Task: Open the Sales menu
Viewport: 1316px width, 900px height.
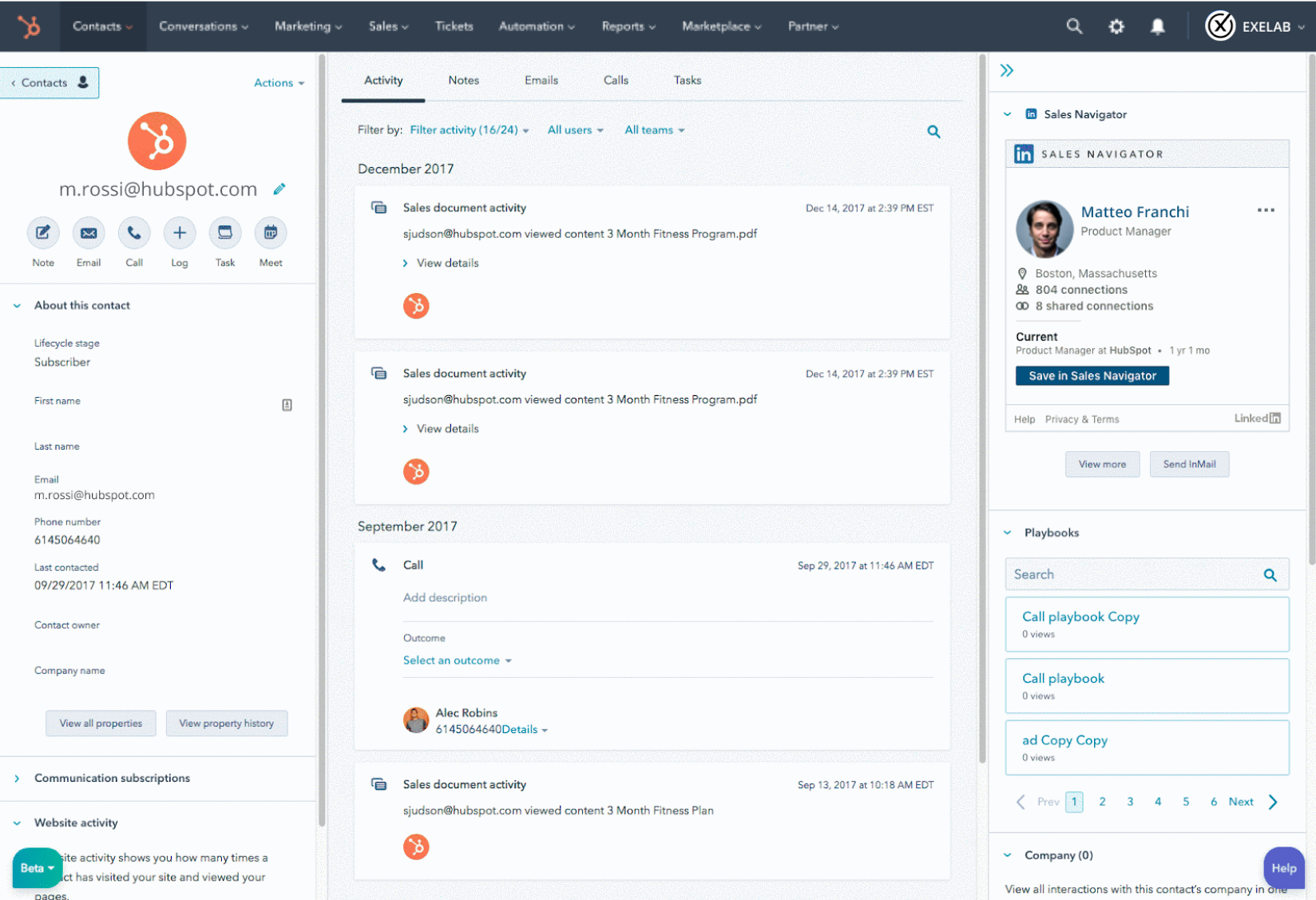Action: [388, 26]
